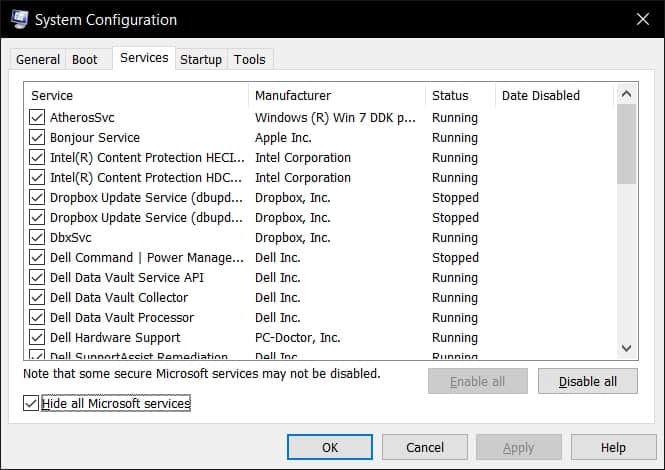The width and height of the screenshot is (665, 470).
Task: Sort by the Status column header
Action: pos(460,95)
